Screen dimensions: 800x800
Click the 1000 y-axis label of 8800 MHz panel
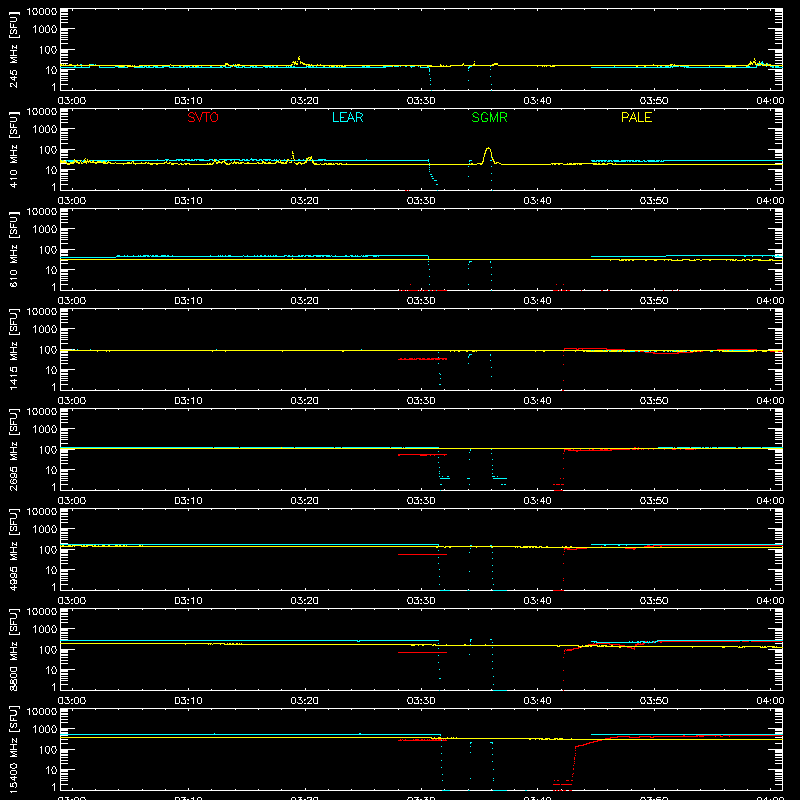pos(45,630)
